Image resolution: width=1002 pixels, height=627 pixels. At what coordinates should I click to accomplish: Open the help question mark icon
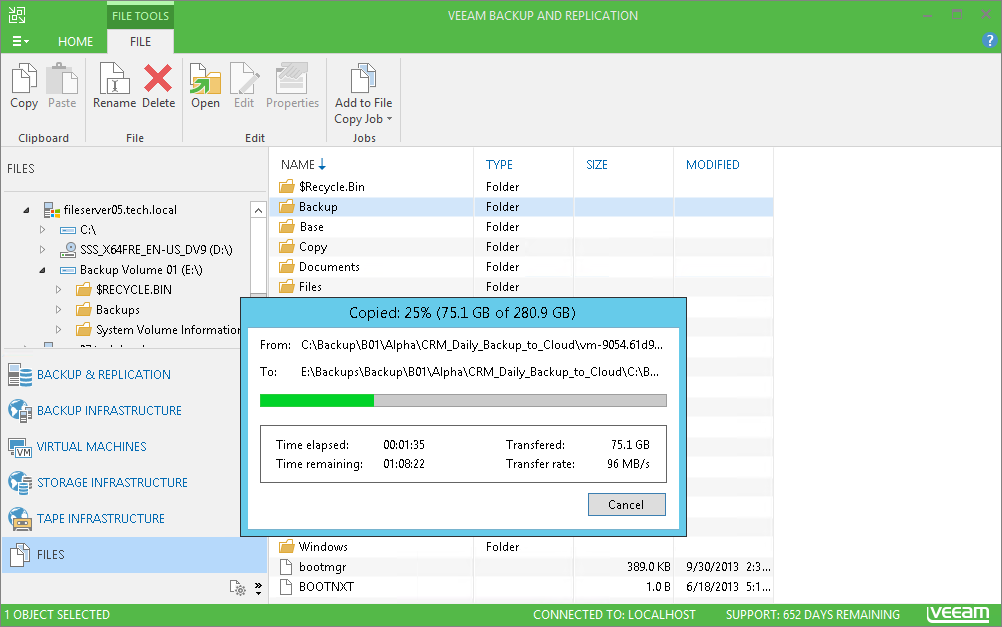point(989,41)
